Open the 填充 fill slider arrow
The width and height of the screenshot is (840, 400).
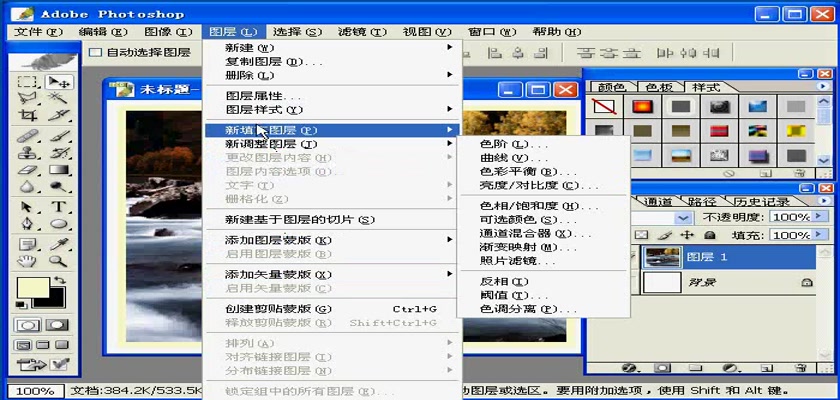point(818,235)
